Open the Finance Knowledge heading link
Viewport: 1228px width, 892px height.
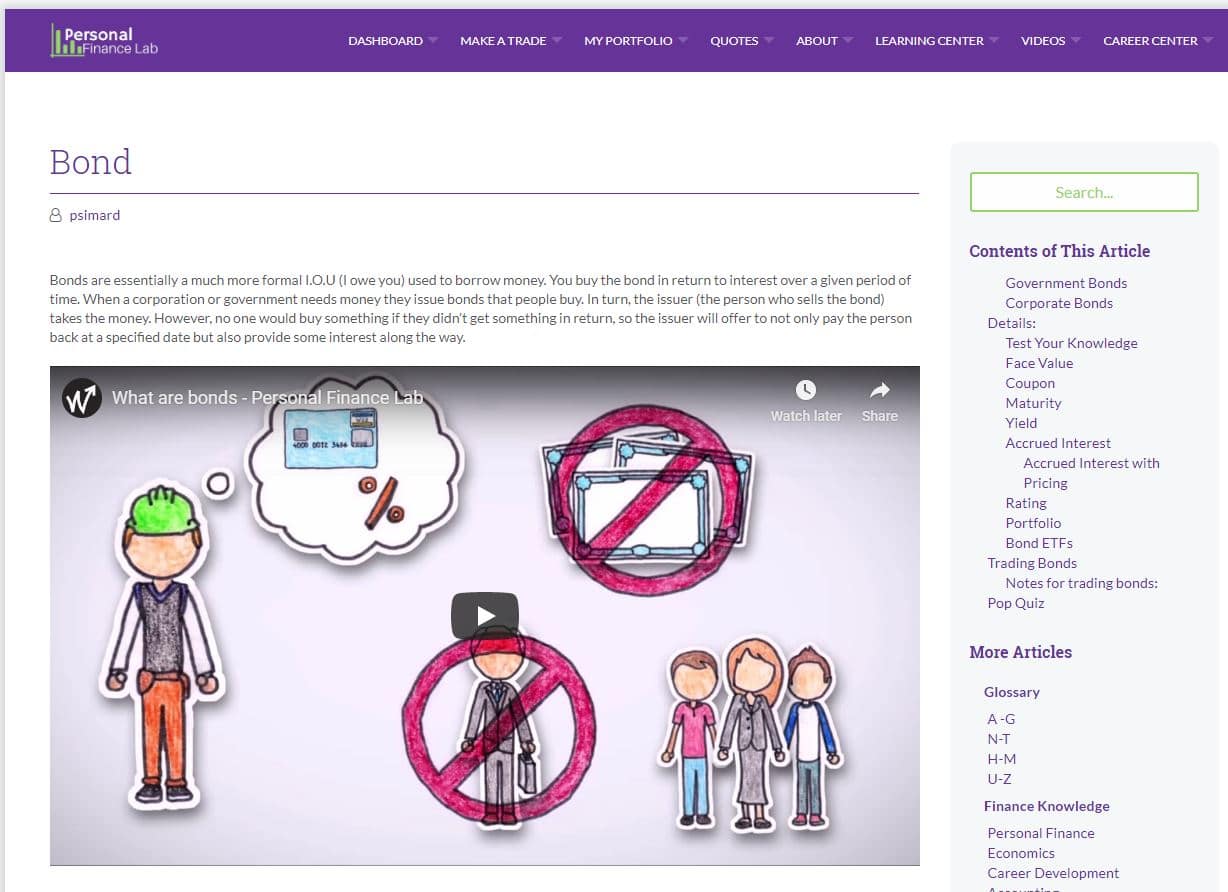tap(1046, 806)
